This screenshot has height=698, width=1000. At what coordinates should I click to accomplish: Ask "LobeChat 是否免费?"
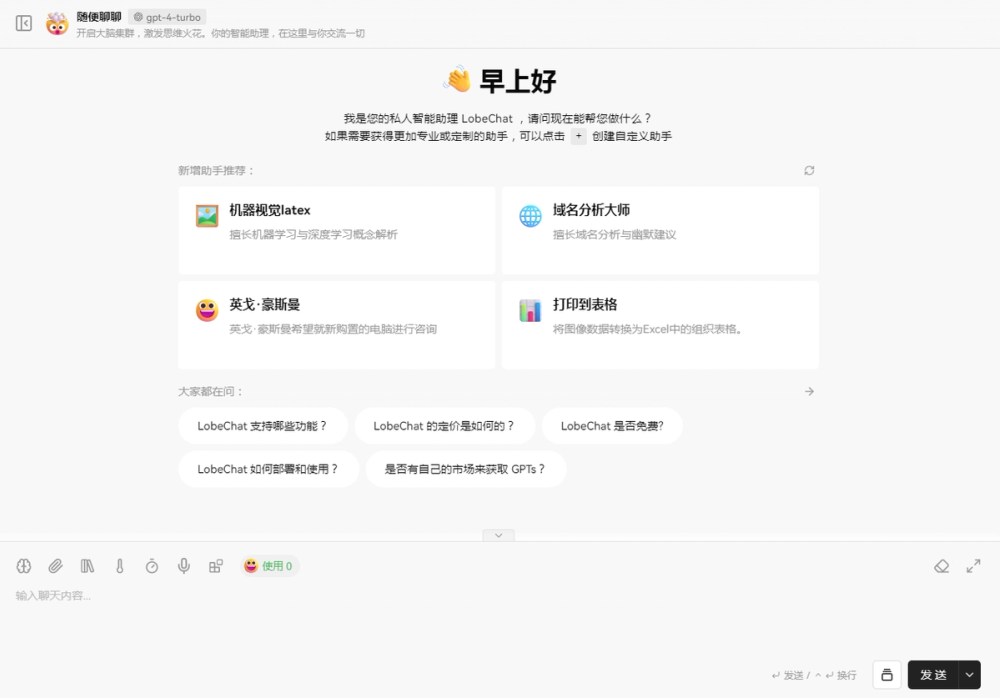(x=612, y=426)
